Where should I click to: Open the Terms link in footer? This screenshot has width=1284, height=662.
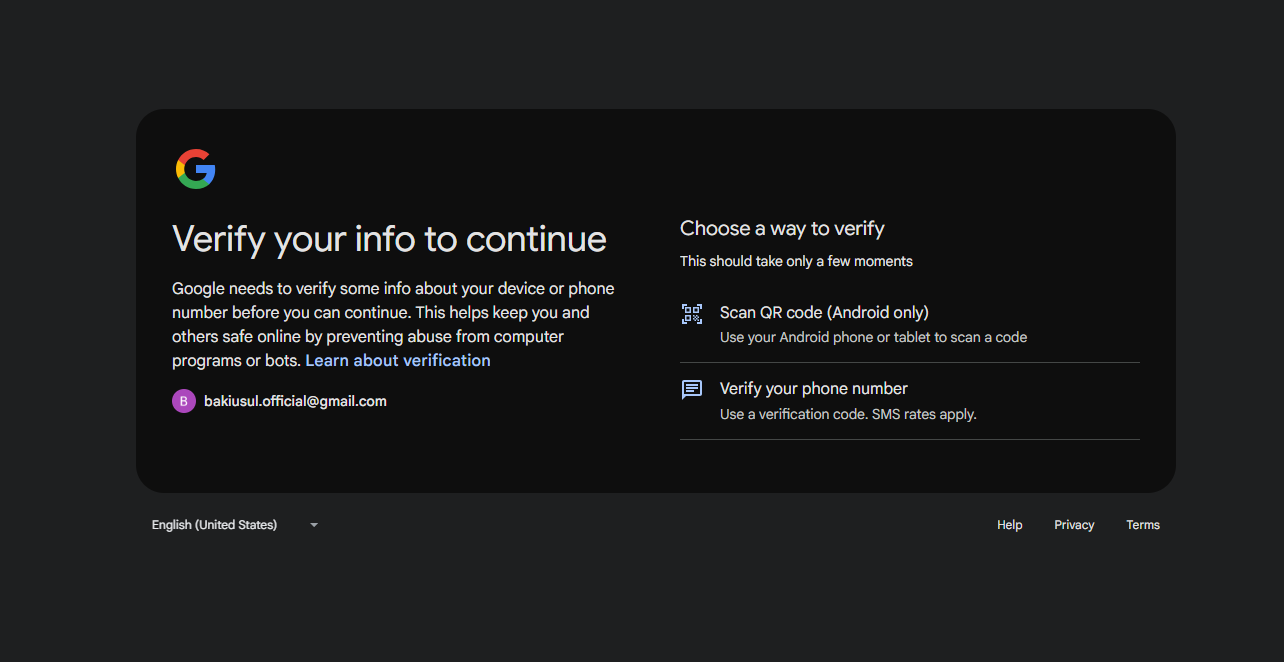[x=1143, y=525]
